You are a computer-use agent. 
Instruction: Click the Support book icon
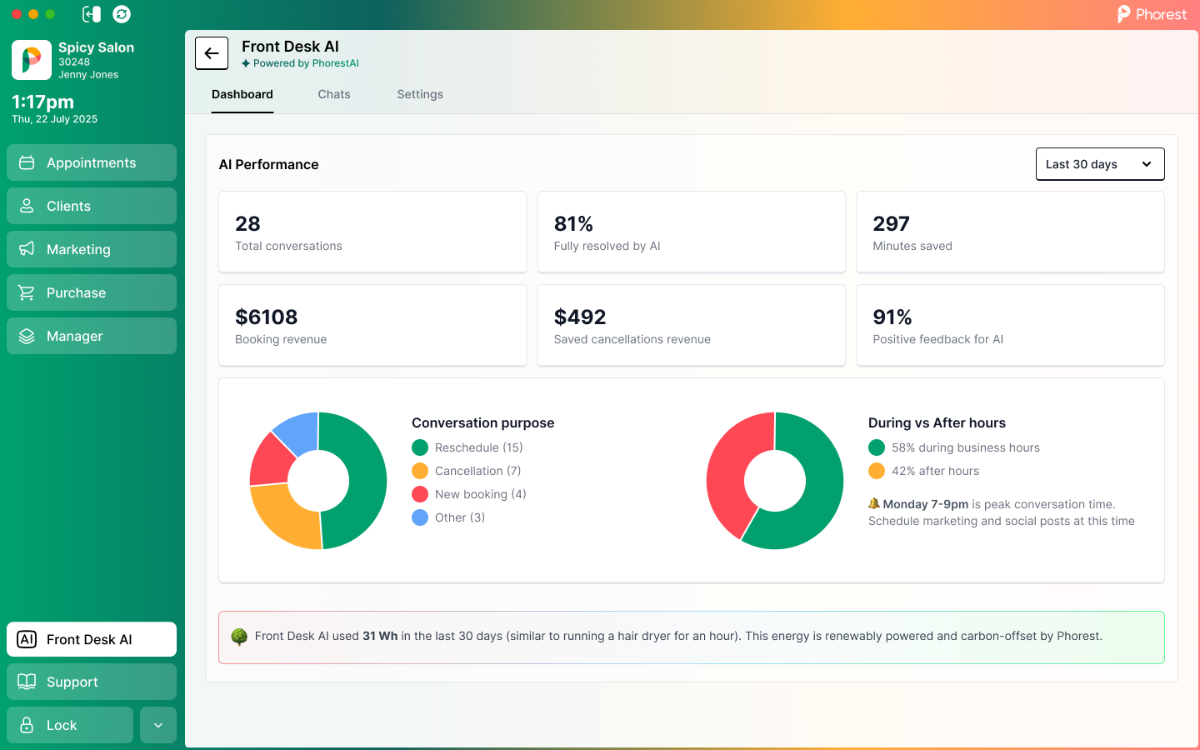coord(27,682)
